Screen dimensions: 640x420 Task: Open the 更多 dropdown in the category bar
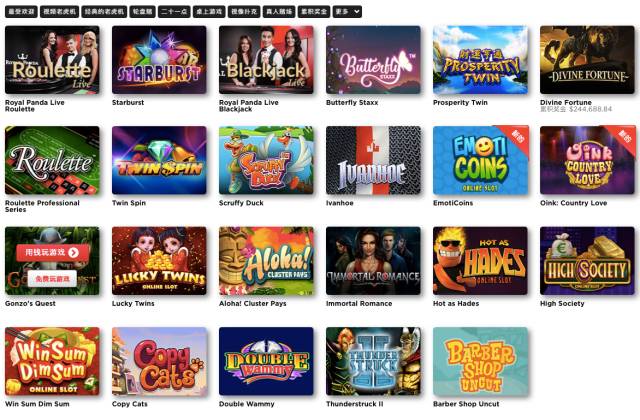[x=347, y=12]
